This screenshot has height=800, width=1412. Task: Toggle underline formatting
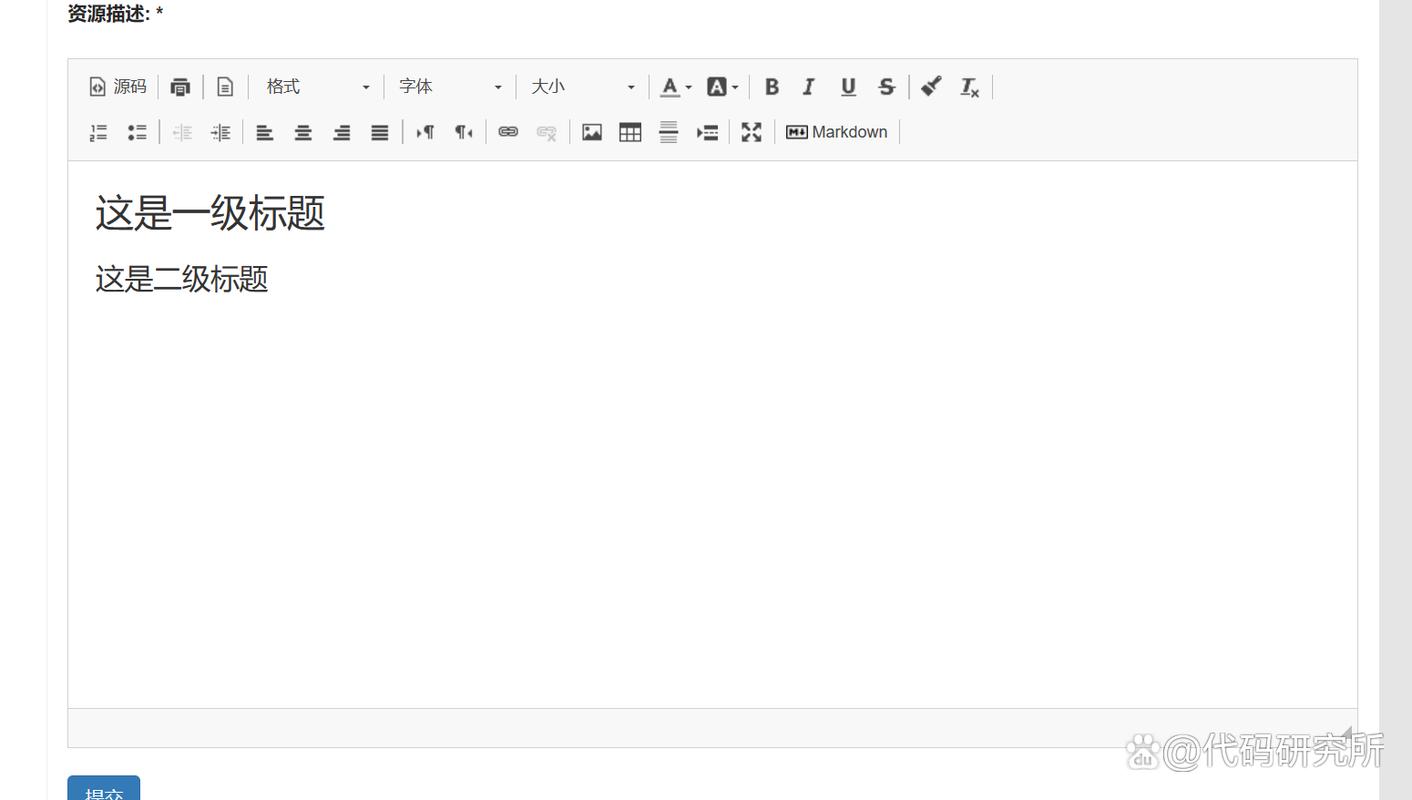point(848,87)
